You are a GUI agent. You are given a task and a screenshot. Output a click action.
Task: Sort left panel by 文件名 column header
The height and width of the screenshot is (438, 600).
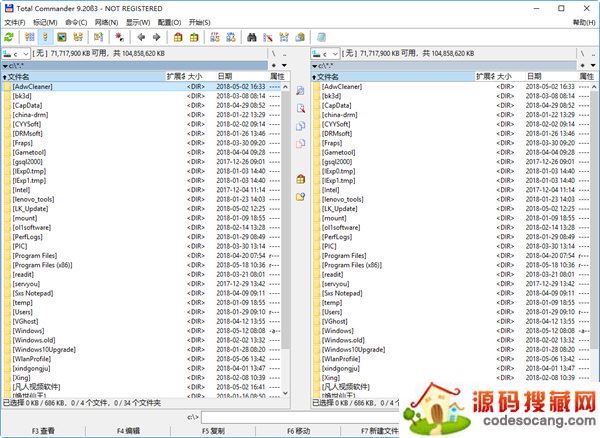tap(83, 77)
